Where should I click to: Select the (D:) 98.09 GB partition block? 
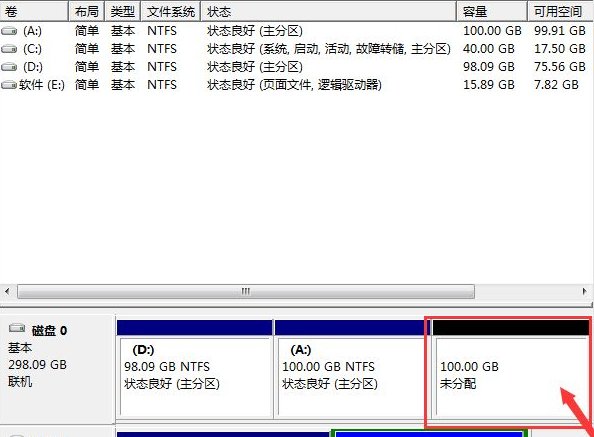(195, 369)
